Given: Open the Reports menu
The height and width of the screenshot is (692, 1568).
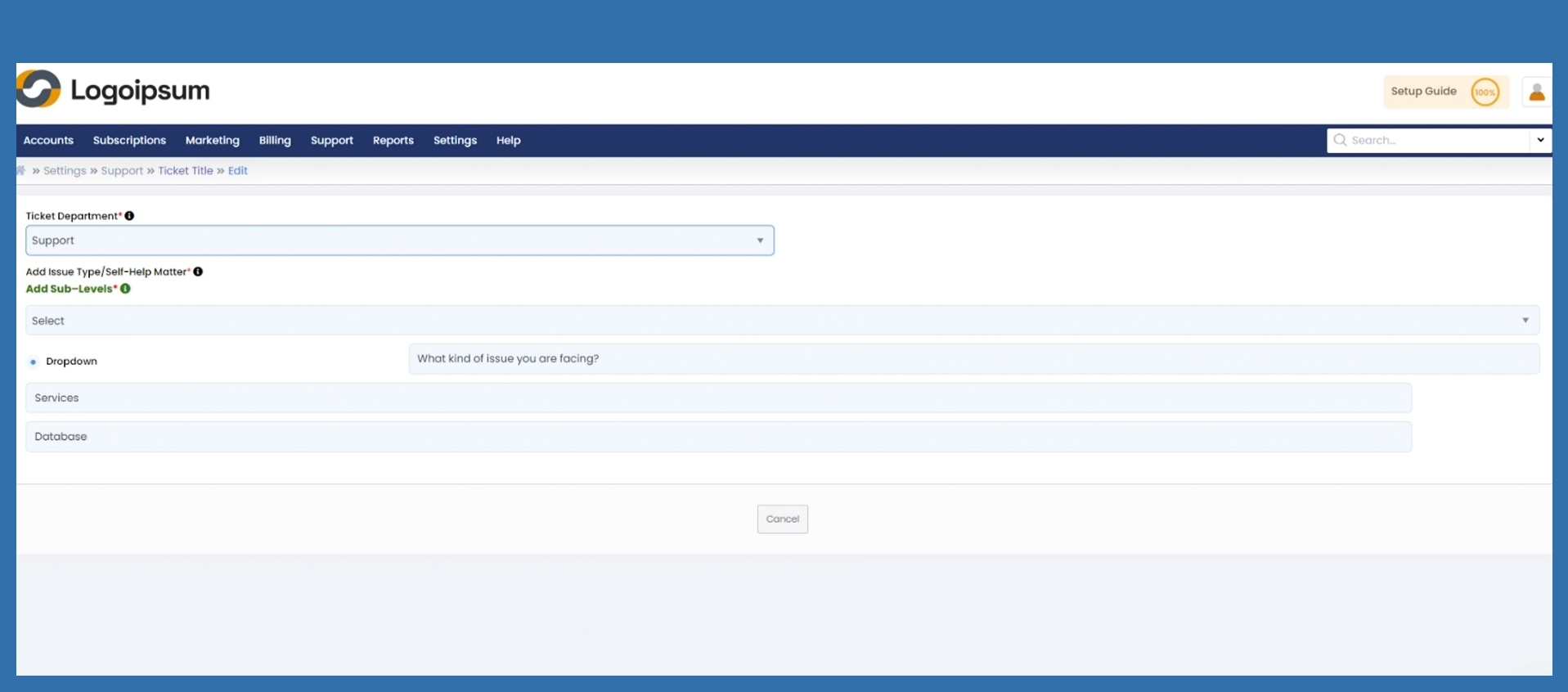Looking at the screenshot, I should [x=393, y=141].
